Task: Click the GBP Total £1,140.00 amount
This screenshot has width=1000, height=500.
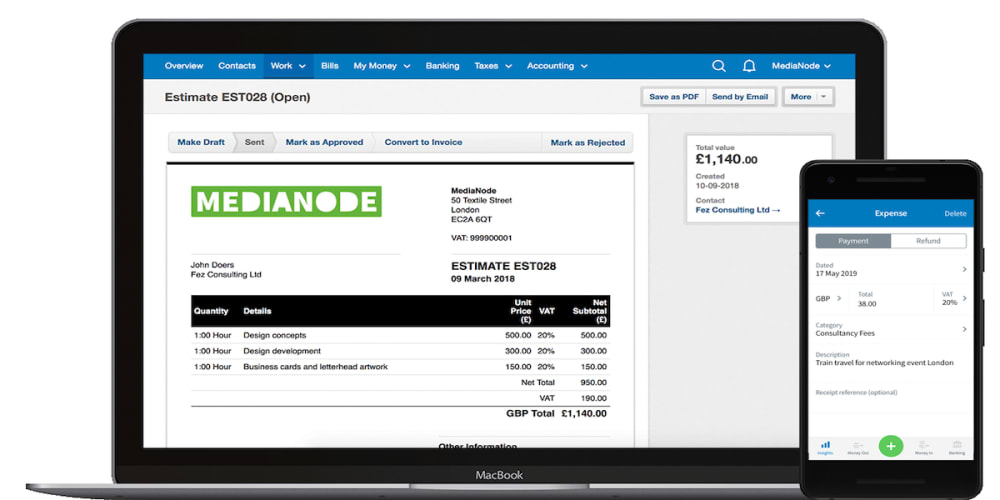Action: click(584, 414)
